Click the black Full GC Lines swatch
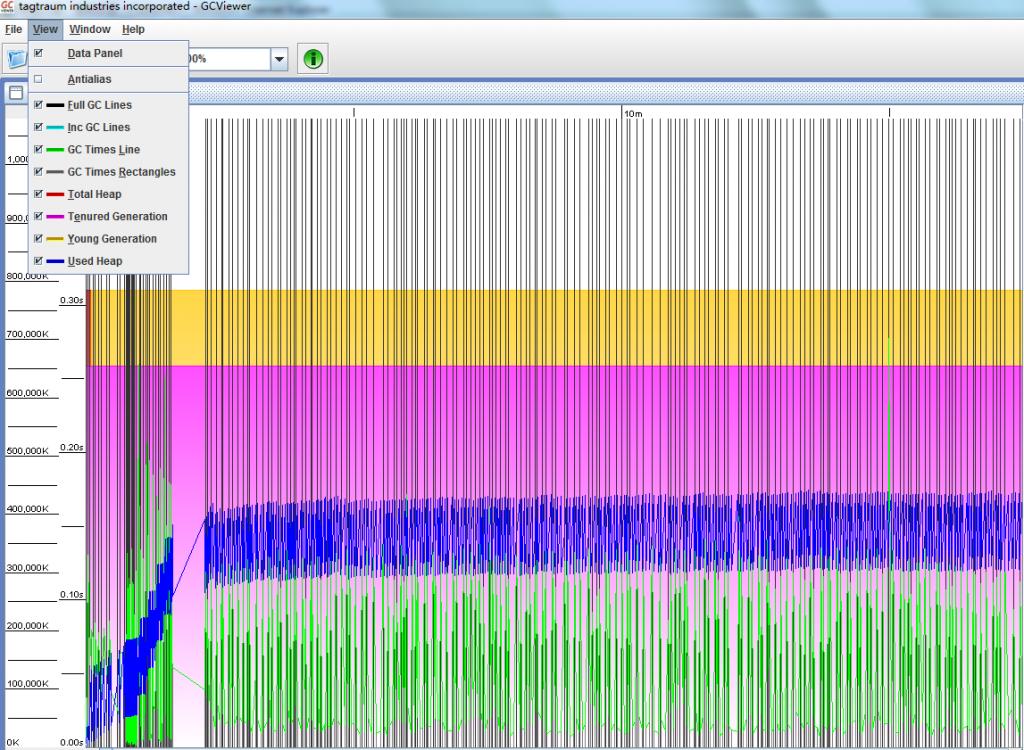This screenshot has width=1024, height=750. click(x=56, y=105)
